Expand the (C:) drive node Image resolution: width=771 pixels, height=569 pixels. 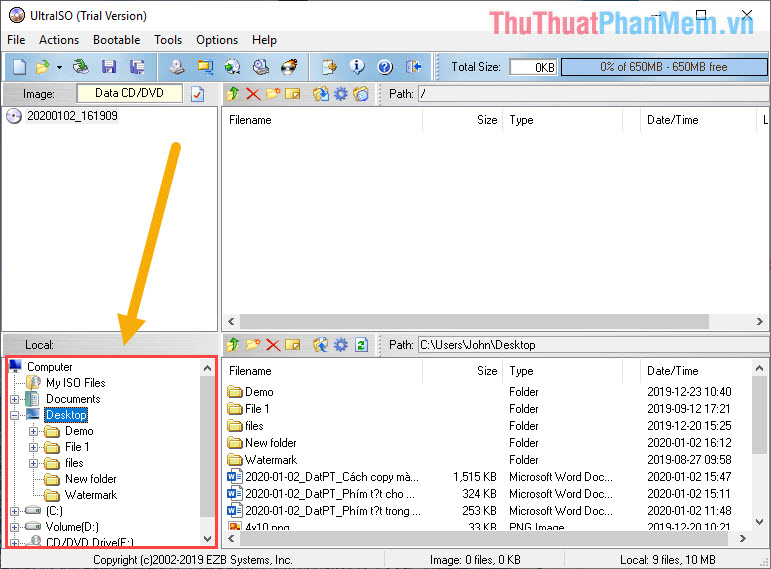coord(14,511)
